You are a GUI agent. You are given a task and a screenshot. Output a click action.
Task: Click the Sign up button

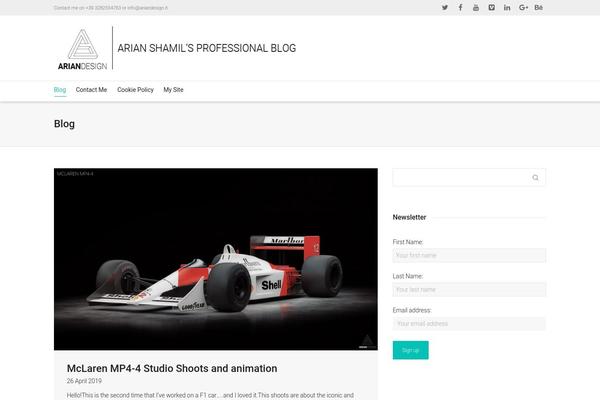point(411,350)
